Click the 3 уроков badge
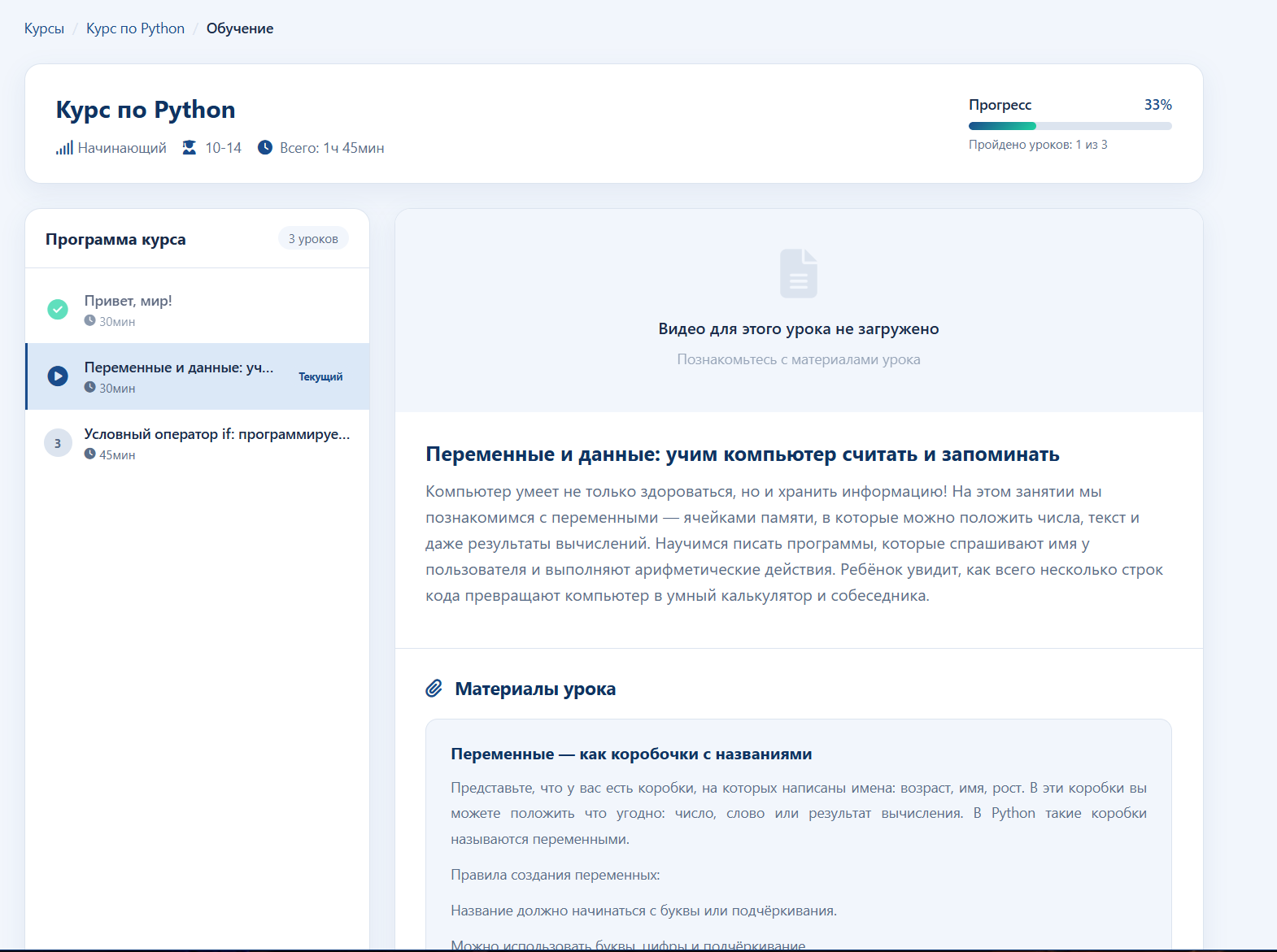 (313, 238)
